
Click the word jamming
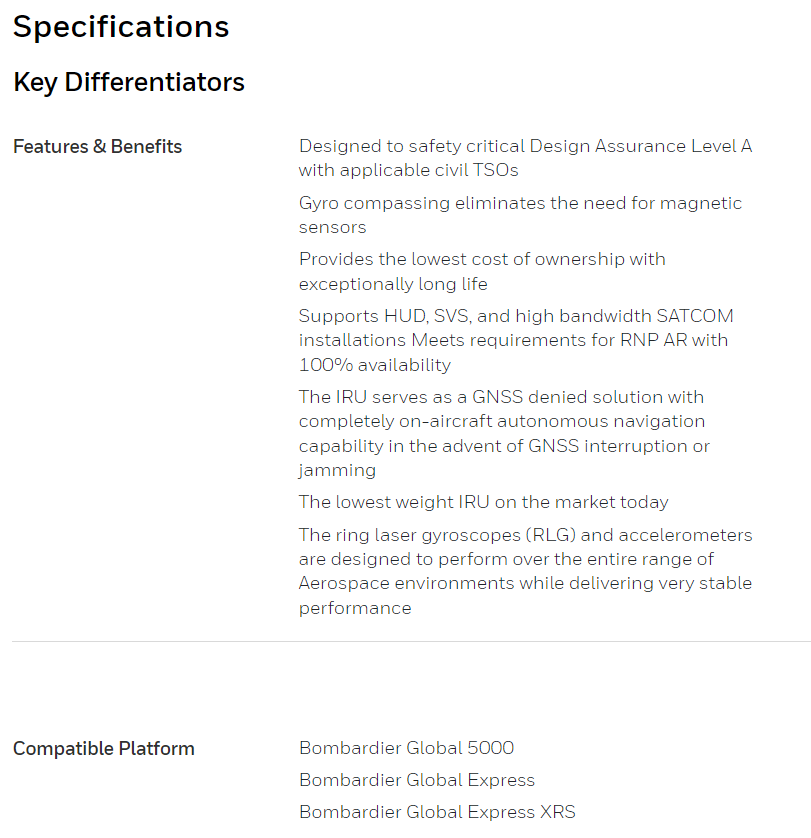click(x=337, y=470)
